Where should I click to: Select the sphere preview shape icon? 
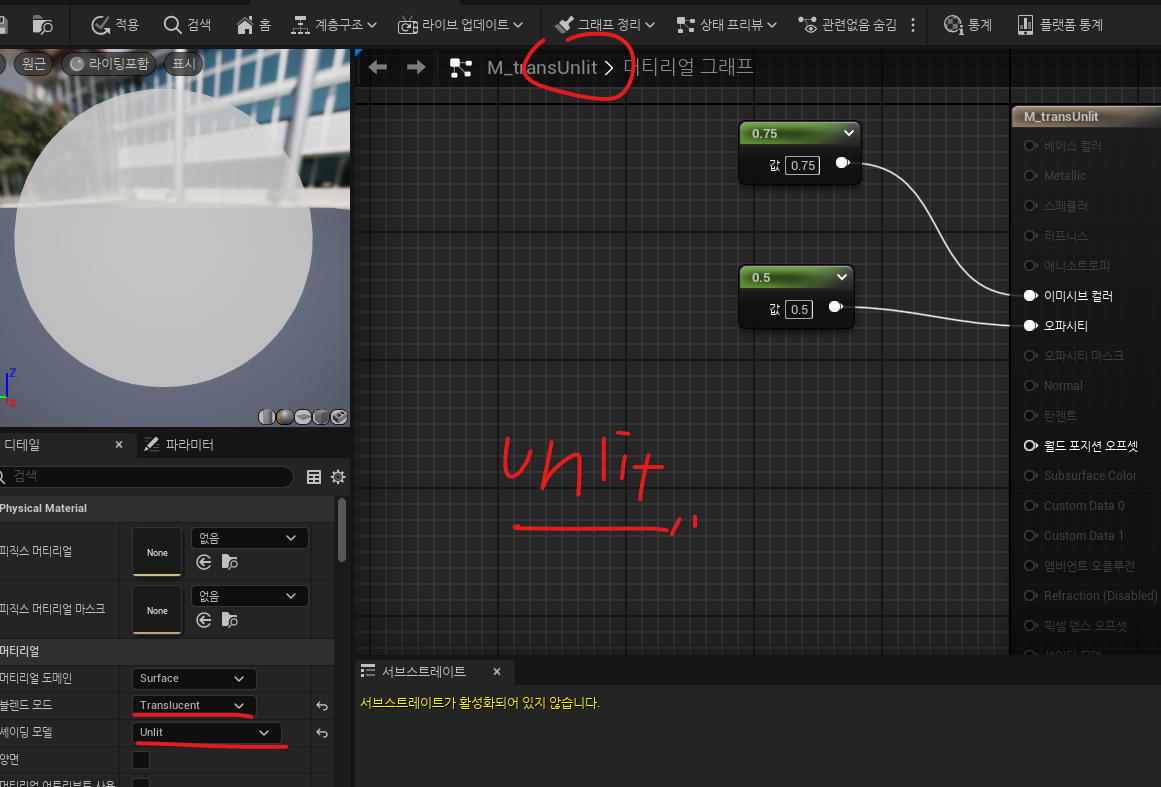pos(284,417)
